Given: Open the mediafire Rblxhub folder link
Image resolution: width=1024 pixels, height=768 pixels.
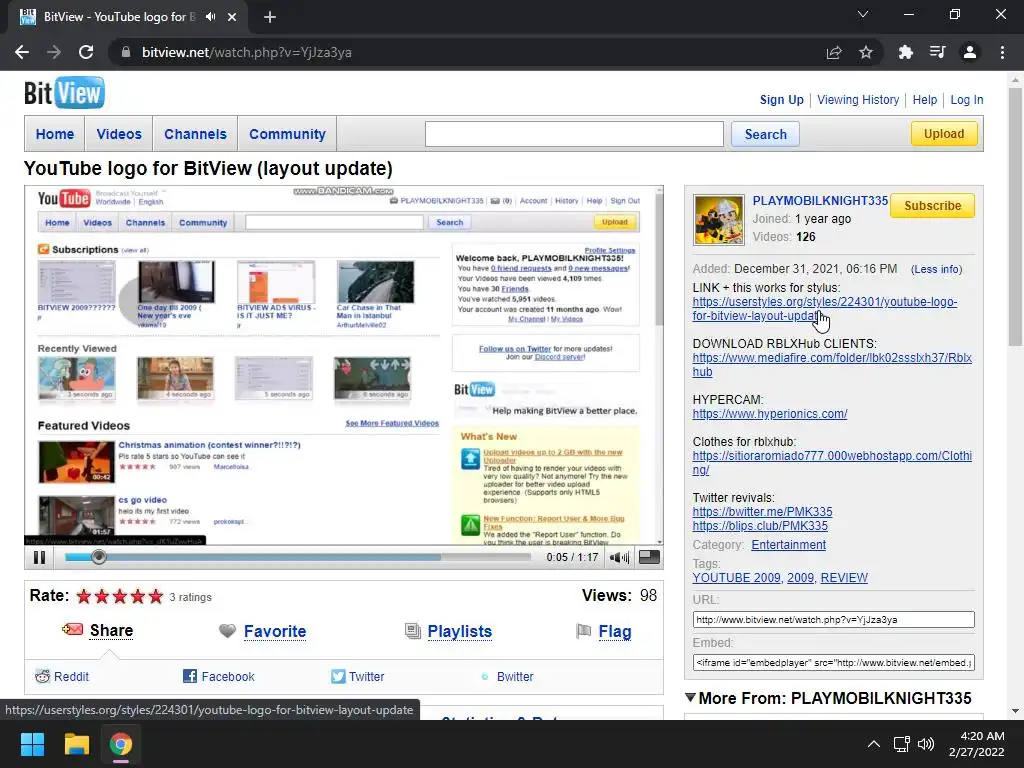Looking at the screenshot, I should [832, 364].
